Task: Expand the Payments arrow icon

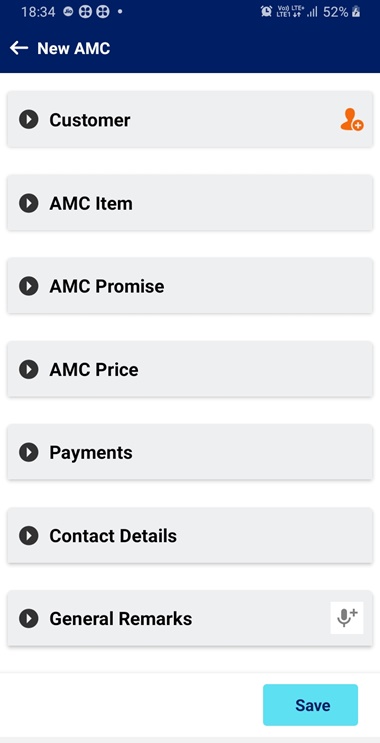Action: pos(28,452)
